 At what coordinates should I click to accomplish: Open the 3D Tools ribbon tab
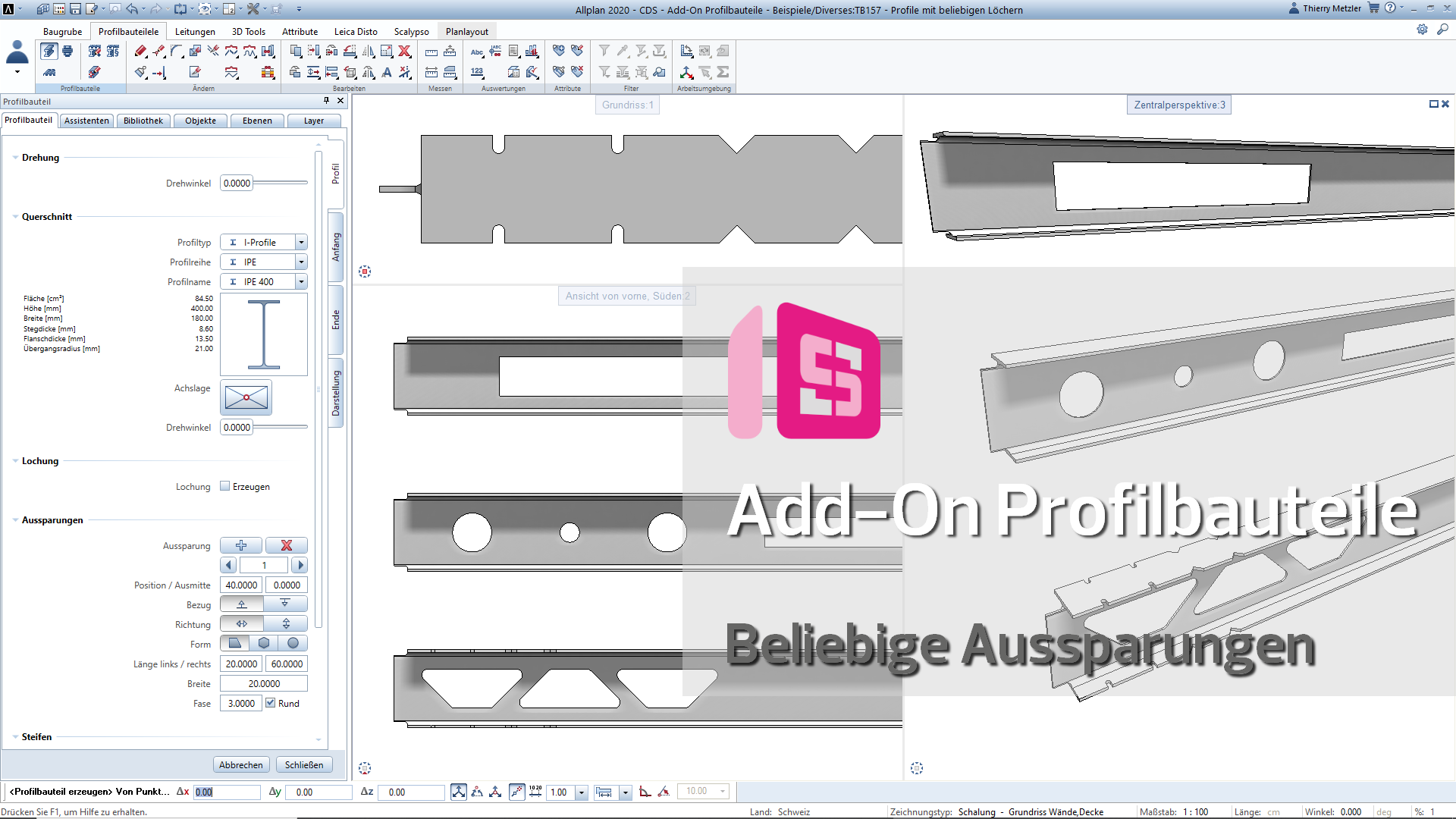(248, 32)
